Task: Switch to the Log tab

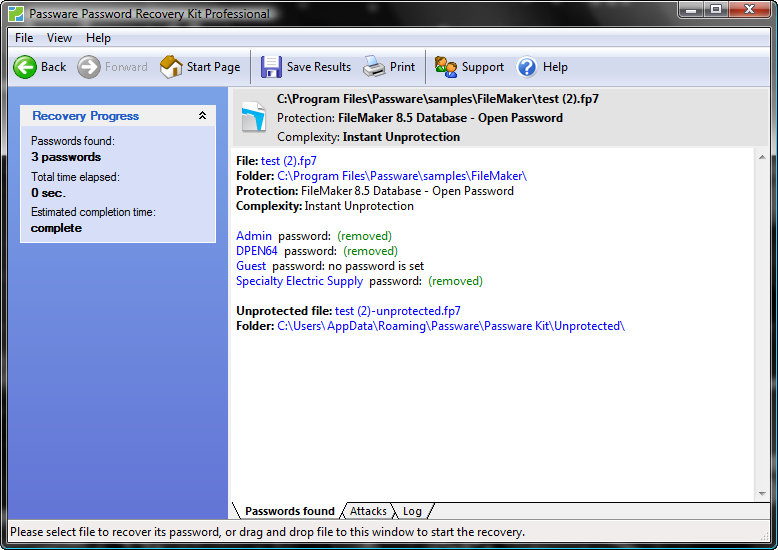Action: click(412, 511)
